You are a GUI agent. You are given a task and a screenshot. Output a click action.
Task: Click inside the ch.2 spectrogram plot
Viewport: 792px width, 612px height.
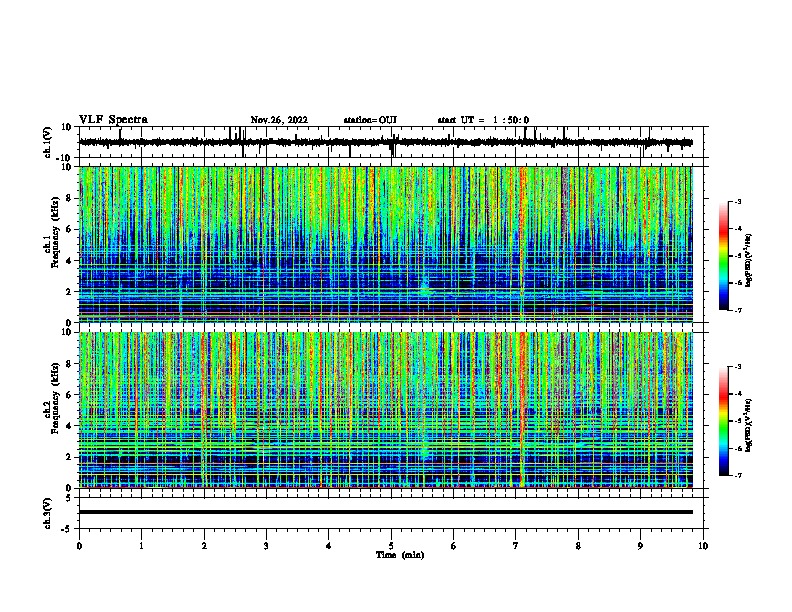pos(386,410)
